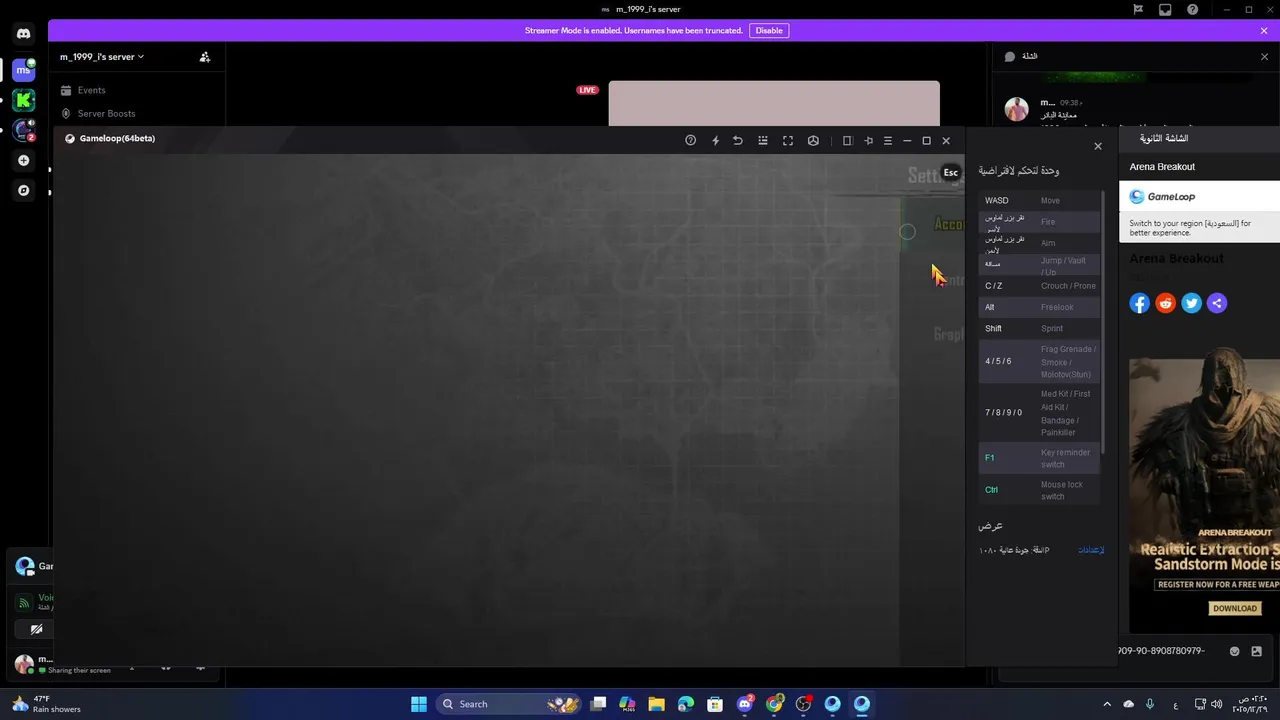Viewport: 1280px width, 720px height.
Task: Click the LIVE badge on stream
Action: 587,90
